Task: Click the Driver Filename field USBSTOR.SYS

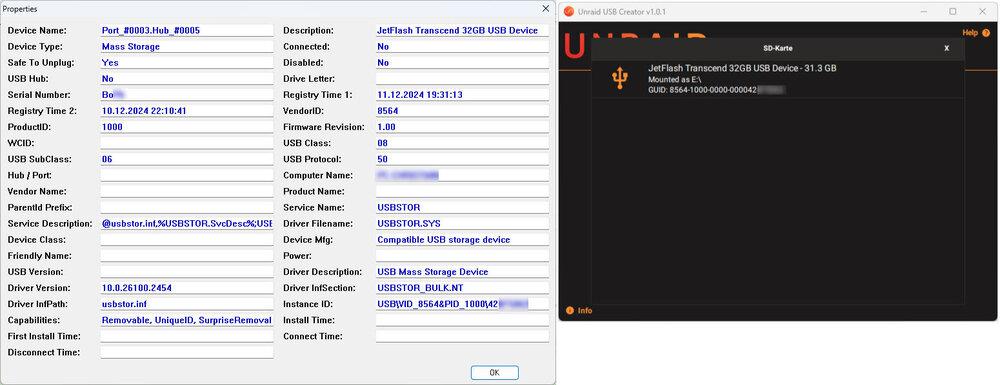Action: pos(462,224)
